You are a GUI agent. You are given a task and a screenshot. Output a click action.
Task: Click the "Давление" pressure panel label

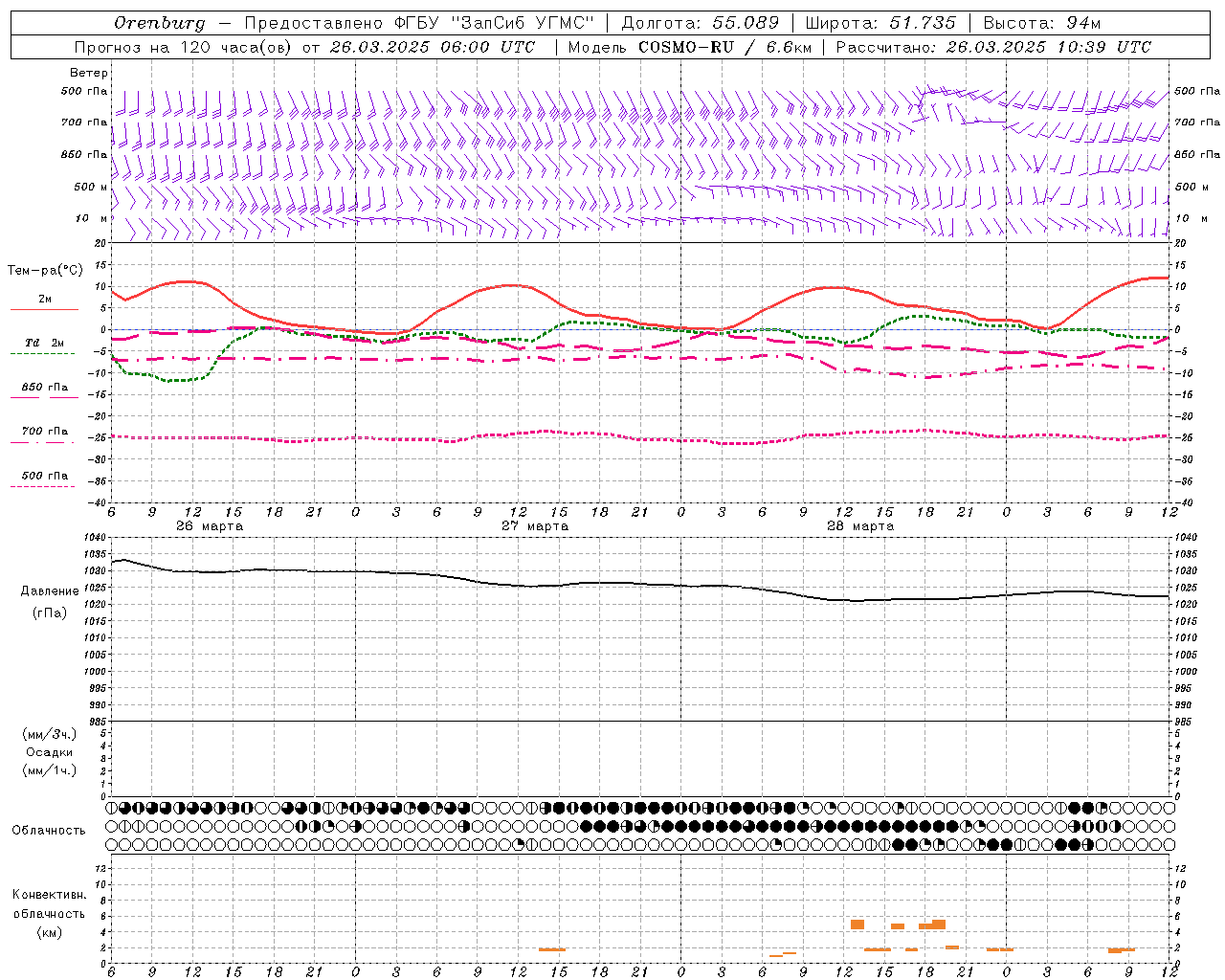[x=50, y=591]
